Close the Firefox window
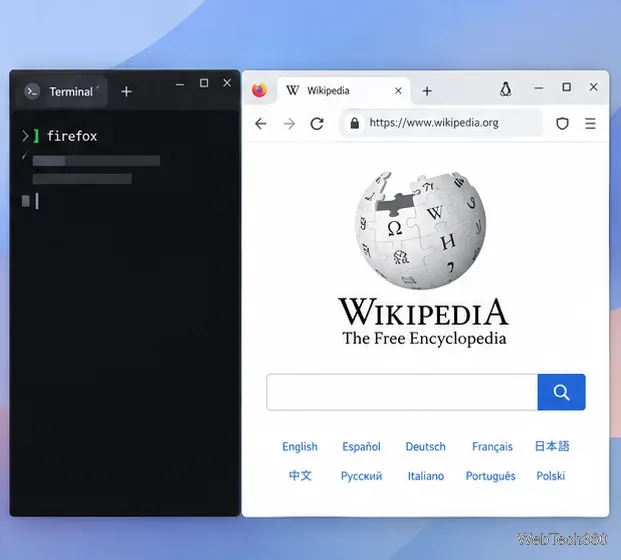 coord(593,87)
